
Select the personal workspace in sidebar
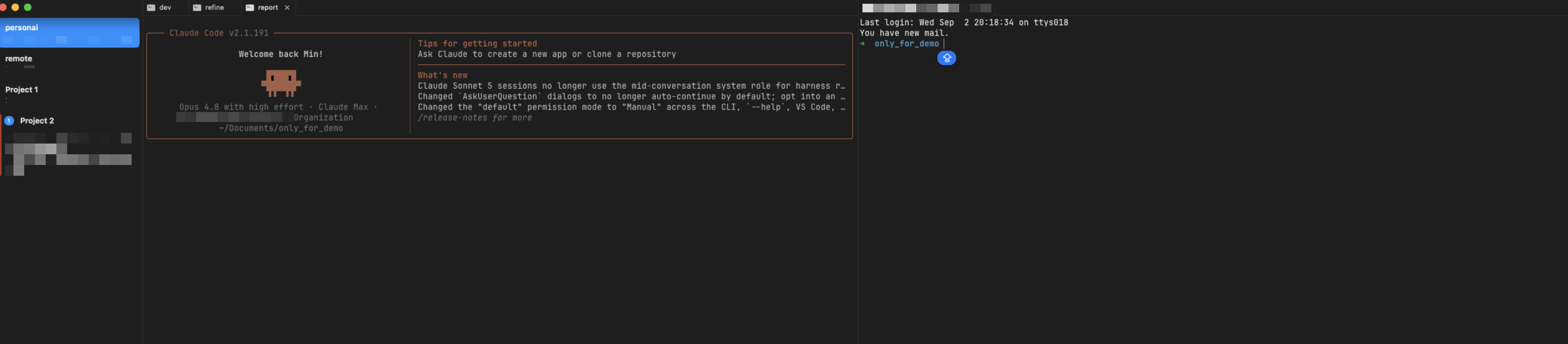tap(70, 33)
